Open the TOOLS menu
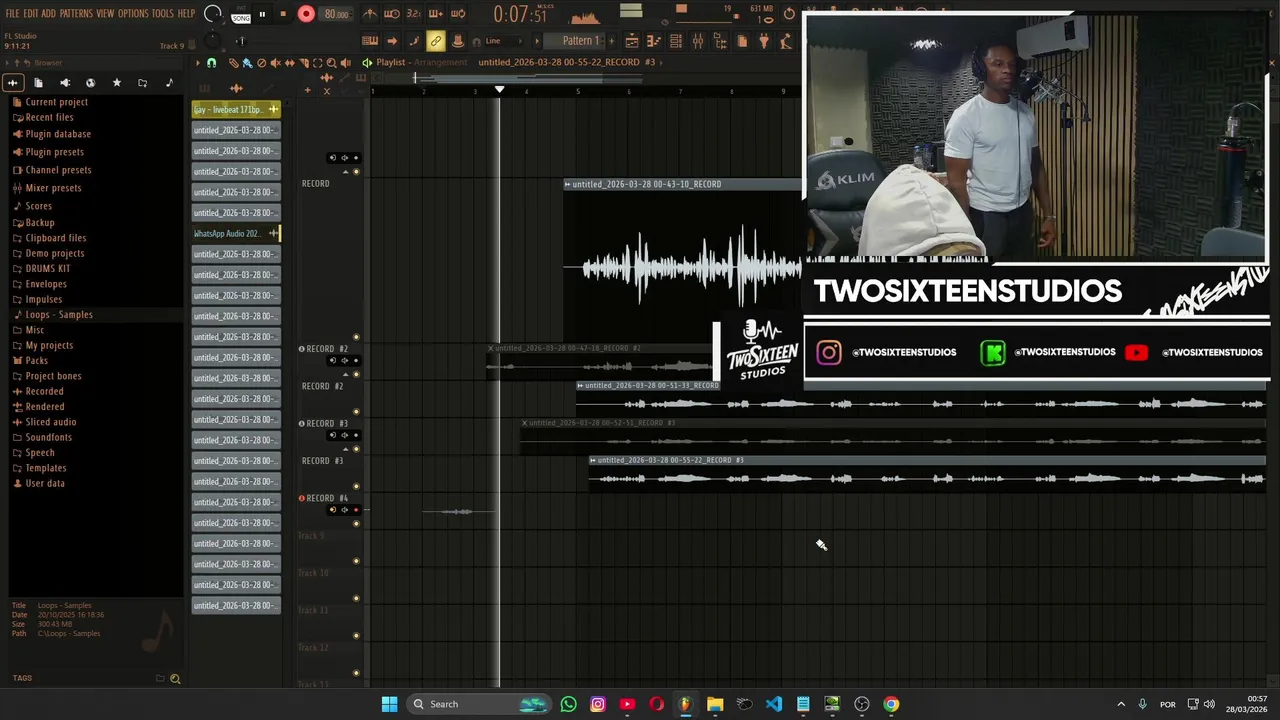This screenshot has height=720, width=1280. [163, 14]
